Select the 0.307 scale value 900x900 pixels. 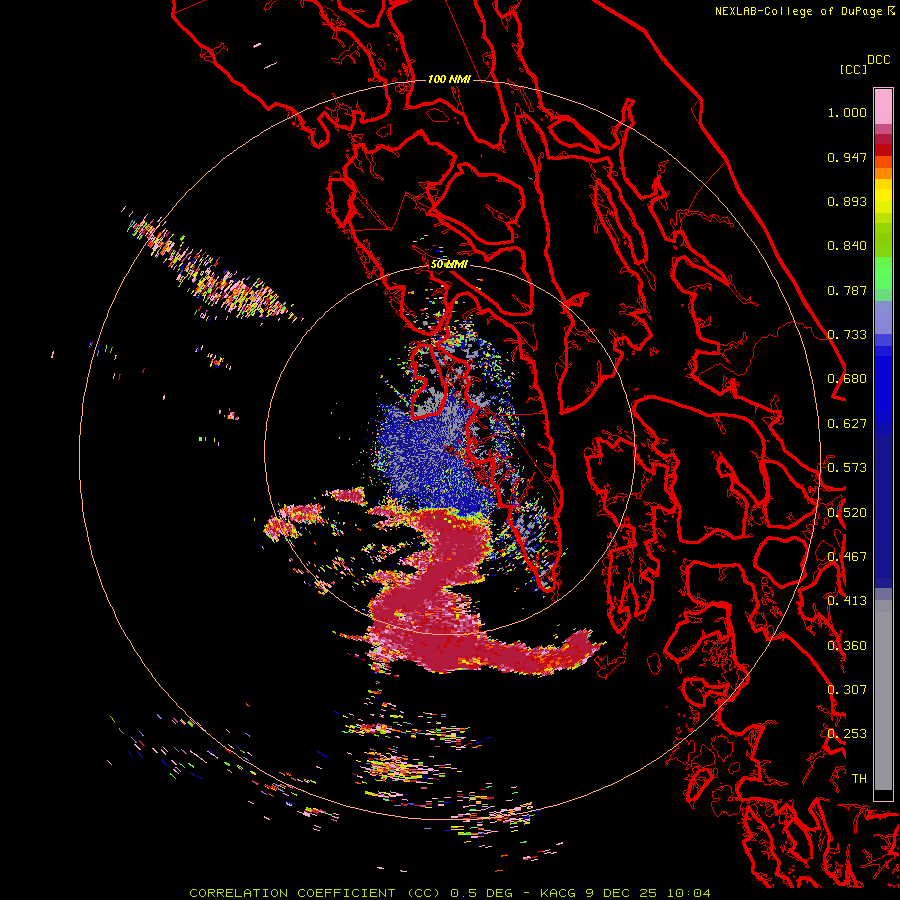click(x=847, y=690)
